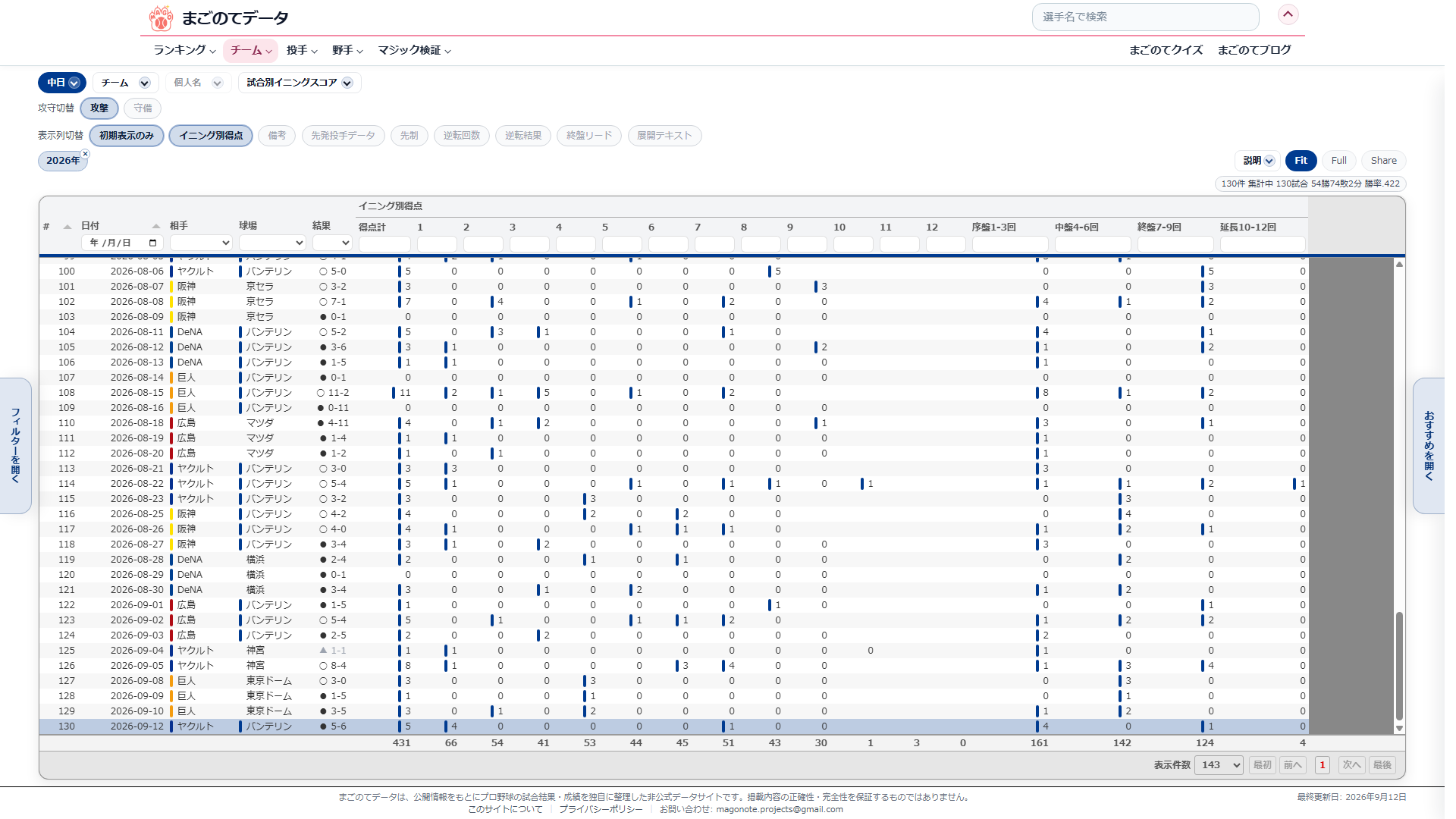Enable the 終盤リード column toggle

(x=589, y=136)
